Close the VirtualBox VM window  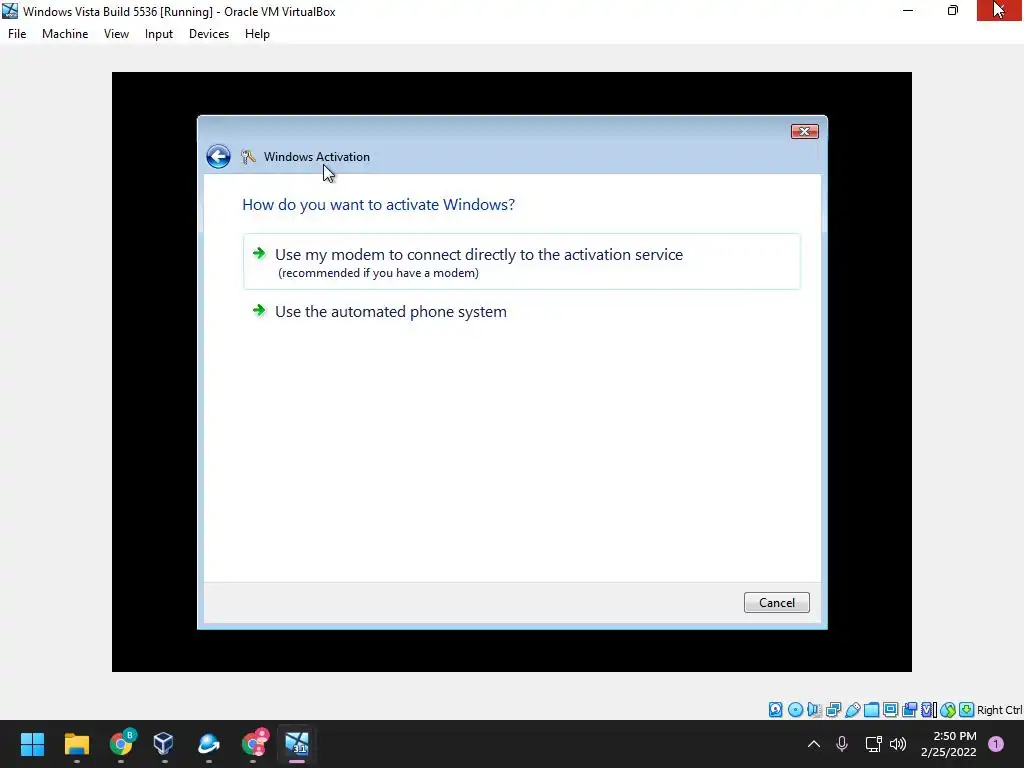[x=999, y=10]
